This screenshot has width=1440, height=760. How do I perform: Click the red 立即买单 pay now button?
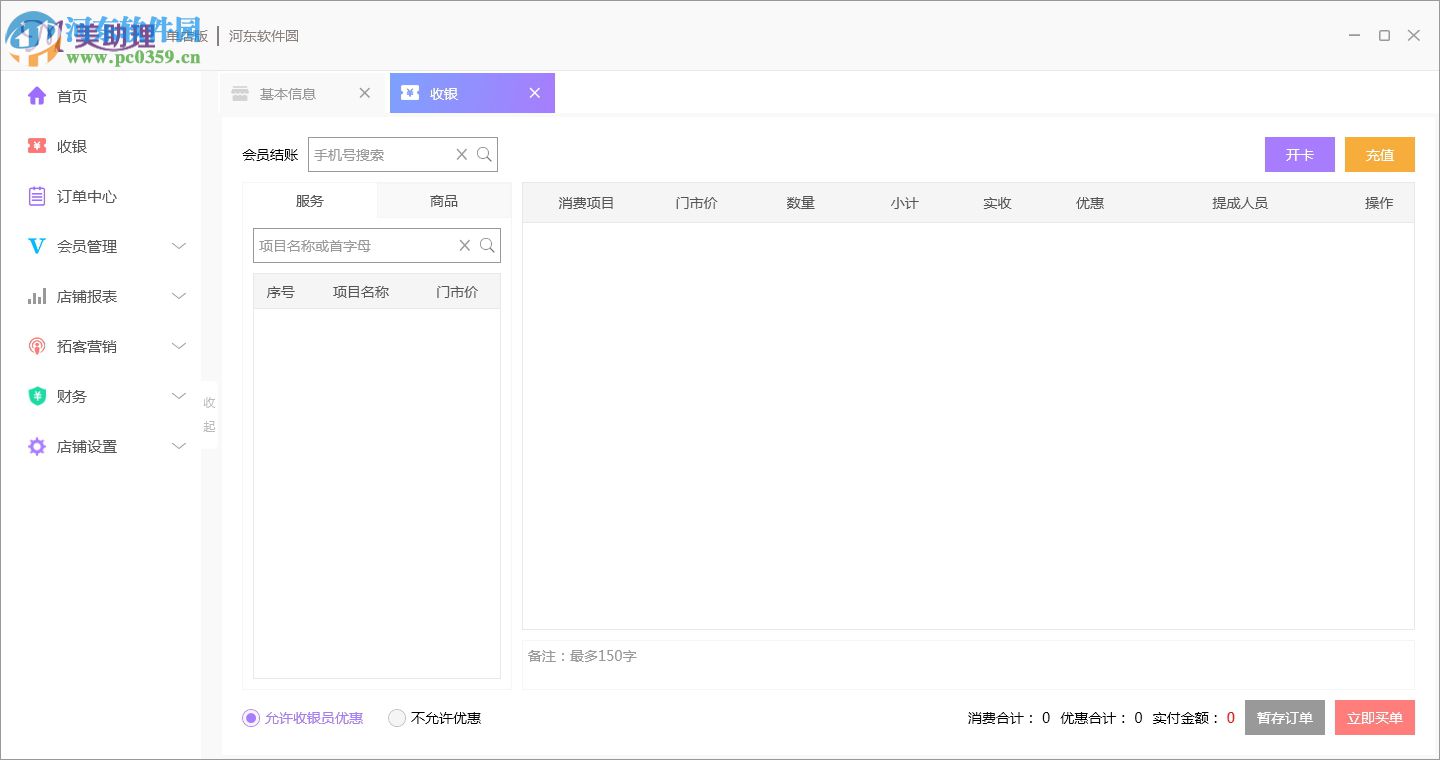[x=1374, y=717]
